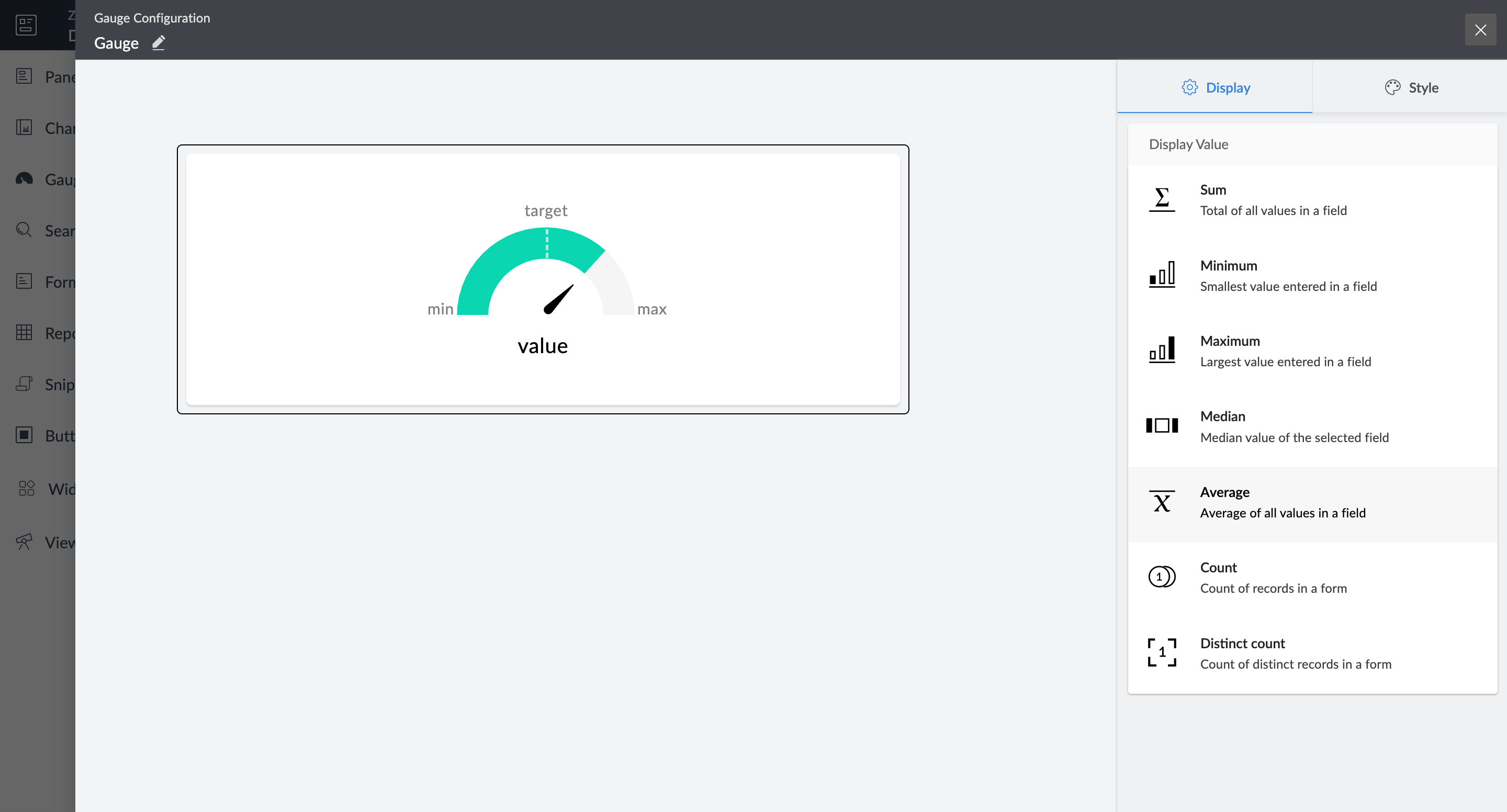
Task: Click the gauge preview card
Action: [x=542, y=279]
